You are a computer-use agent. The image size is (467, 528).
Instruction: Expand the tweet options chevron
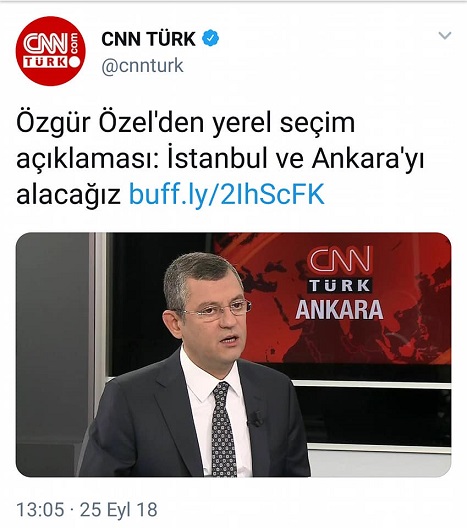(445, 35)
